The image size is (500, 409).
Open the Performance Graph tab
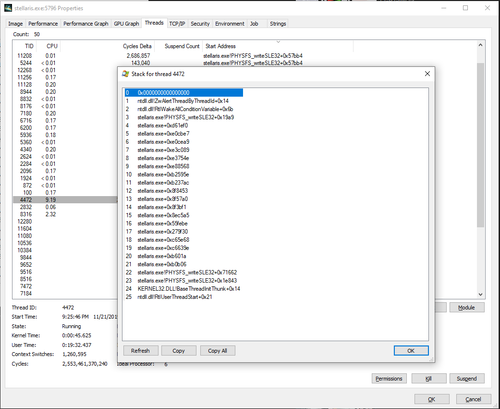click(x=86, y=24)
